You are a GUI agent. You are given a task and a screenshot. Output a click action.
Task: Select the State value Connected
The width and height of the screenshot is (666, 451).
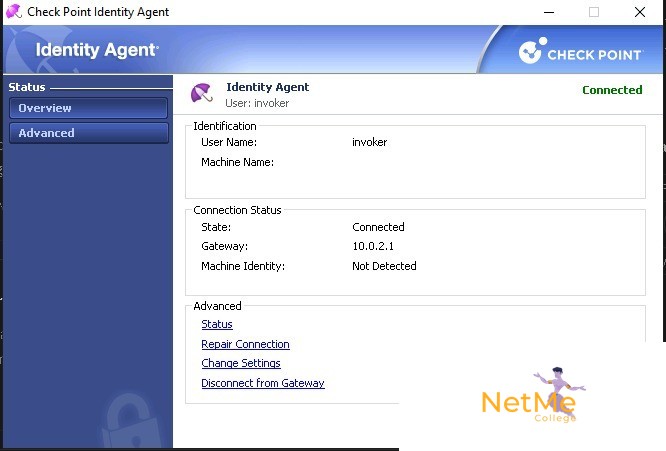tap(378, 227)
